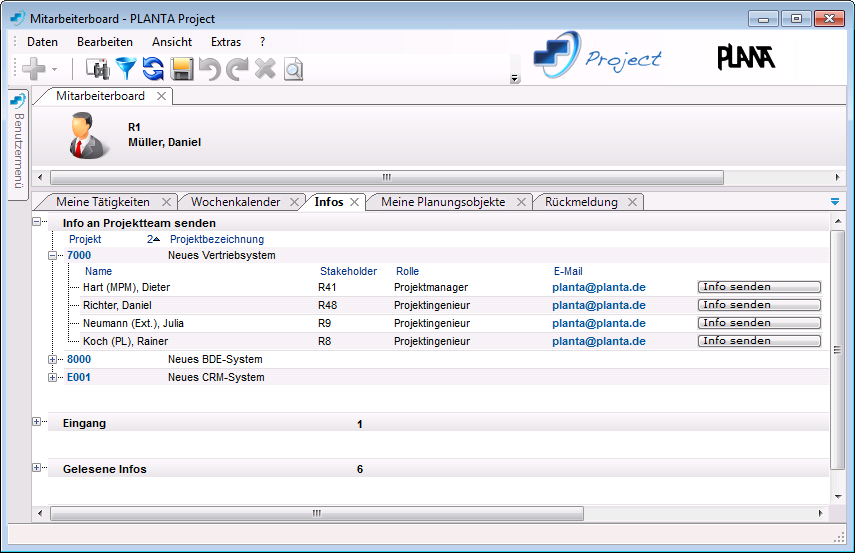Open the Bearbeiten menu

coord(104,42)
